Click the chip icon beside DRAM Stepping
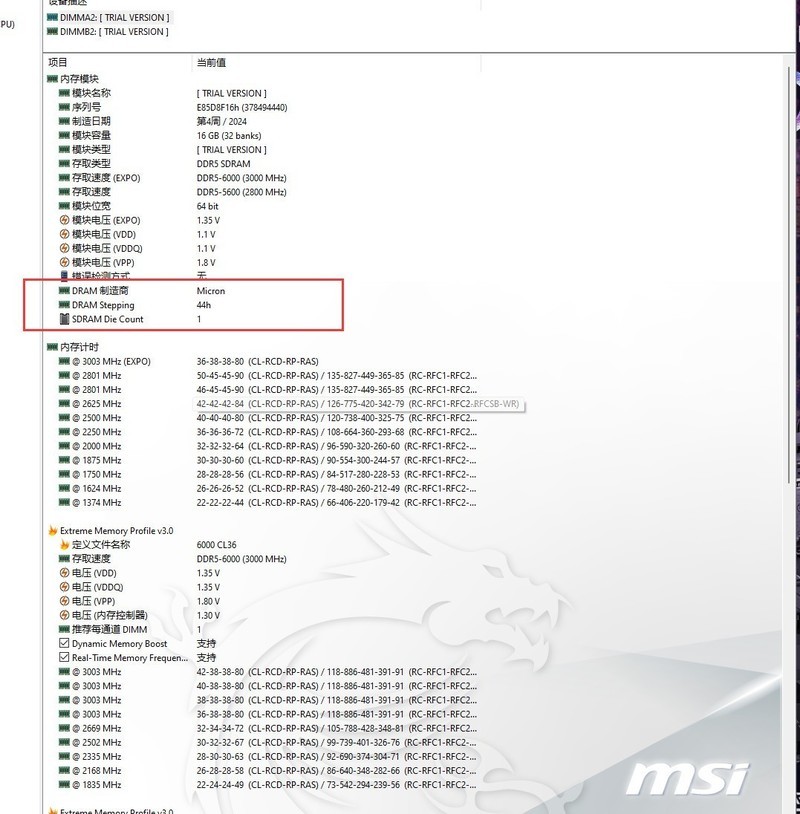This screenshot has height=814, width=800. point(64,305)
